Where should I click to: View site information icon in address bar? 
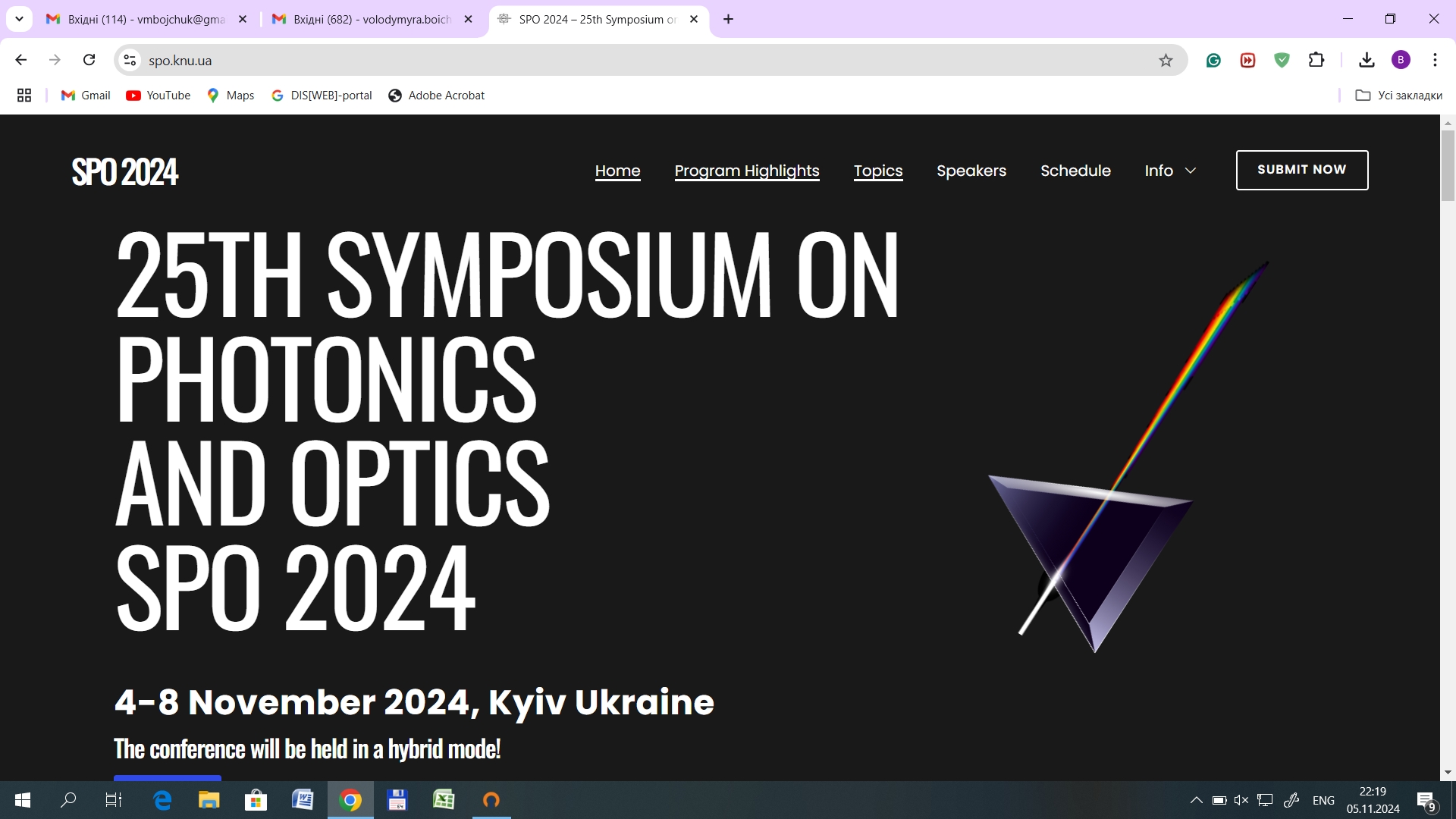130,60
